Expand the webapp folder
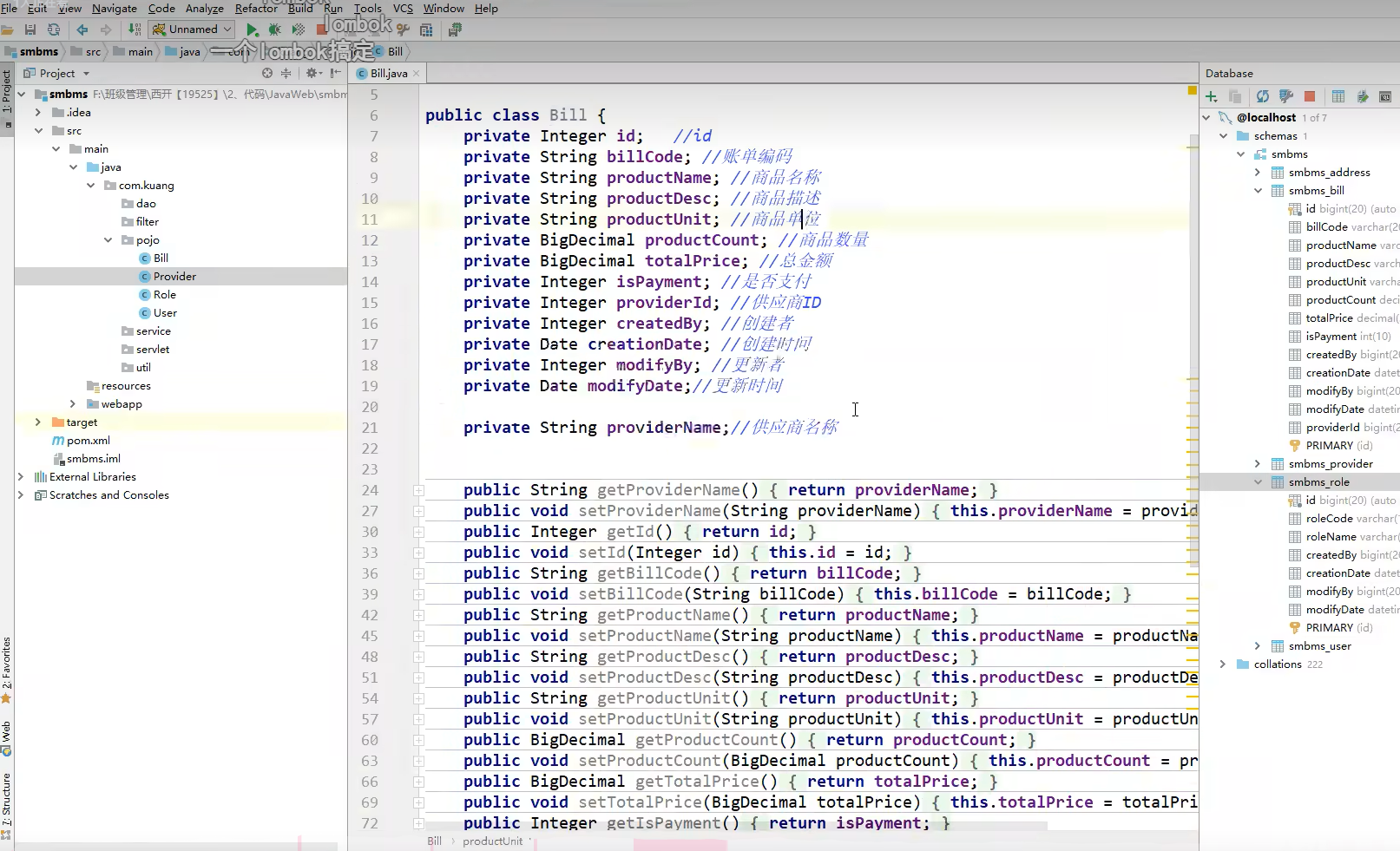The image size is (1400, 851). tap(73, 403)
